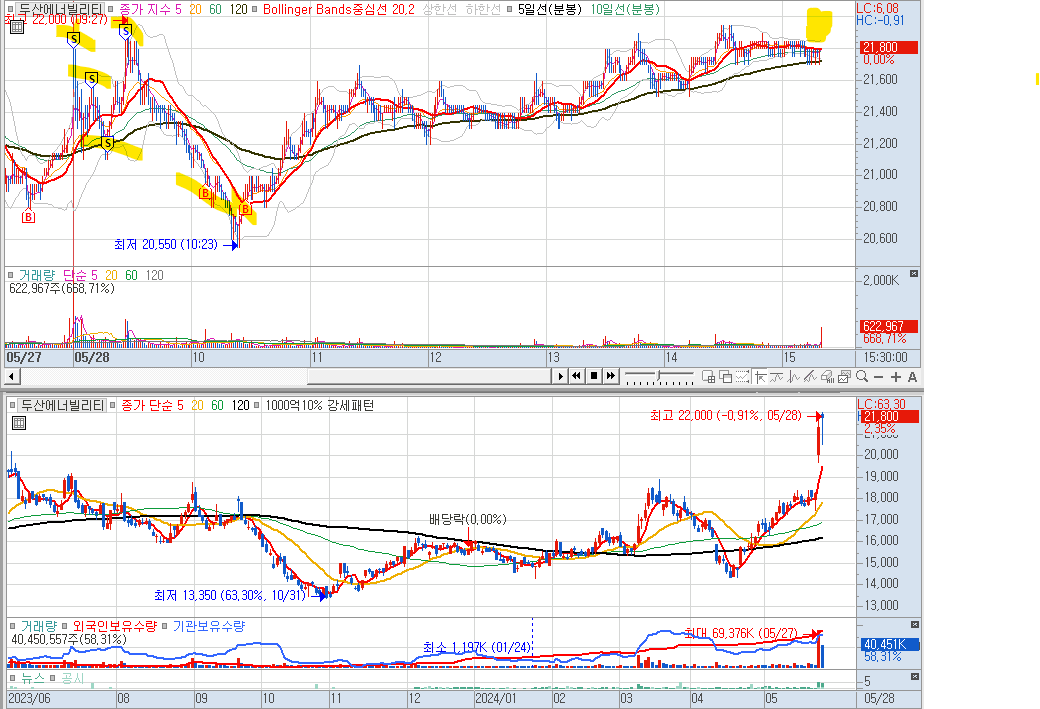Click the minus zoom-out icon
The image size is (1040, 709).
point(879,377)
